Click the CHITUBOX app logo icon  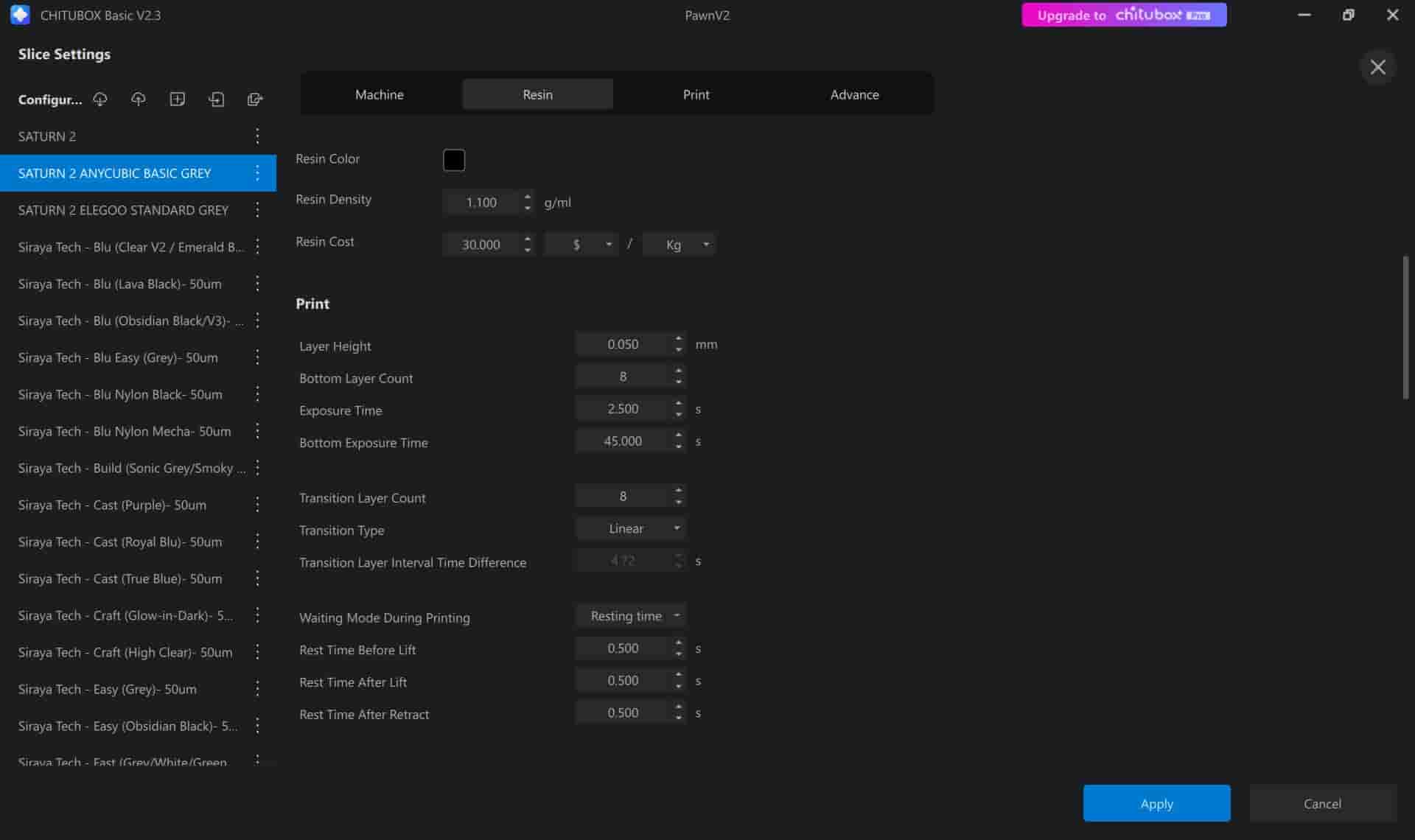(21, 15)
